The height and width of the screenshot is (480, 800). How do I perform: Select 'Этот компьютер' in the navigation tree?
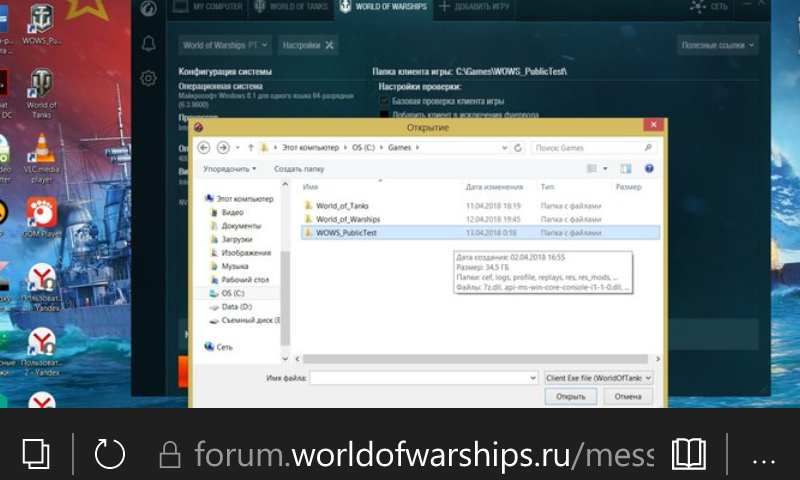[x=240, y=198]
